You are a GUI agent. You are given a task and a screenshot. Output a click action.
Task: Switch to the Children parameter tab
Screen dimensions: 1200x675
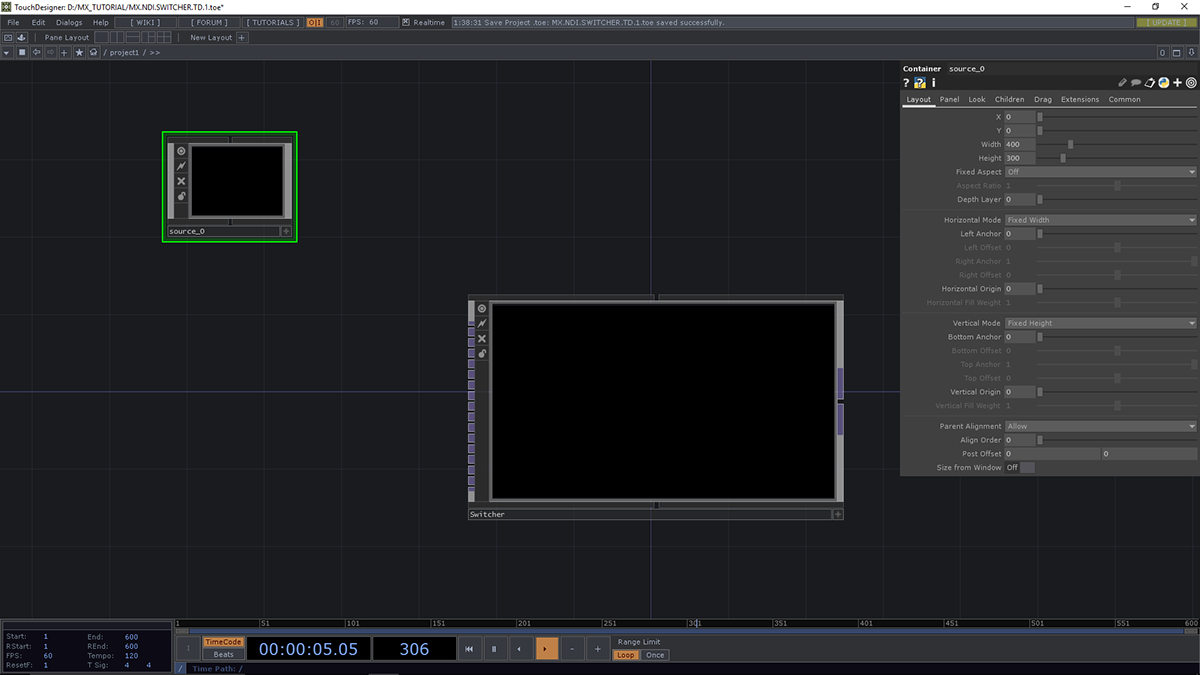tap(1009, 99)
